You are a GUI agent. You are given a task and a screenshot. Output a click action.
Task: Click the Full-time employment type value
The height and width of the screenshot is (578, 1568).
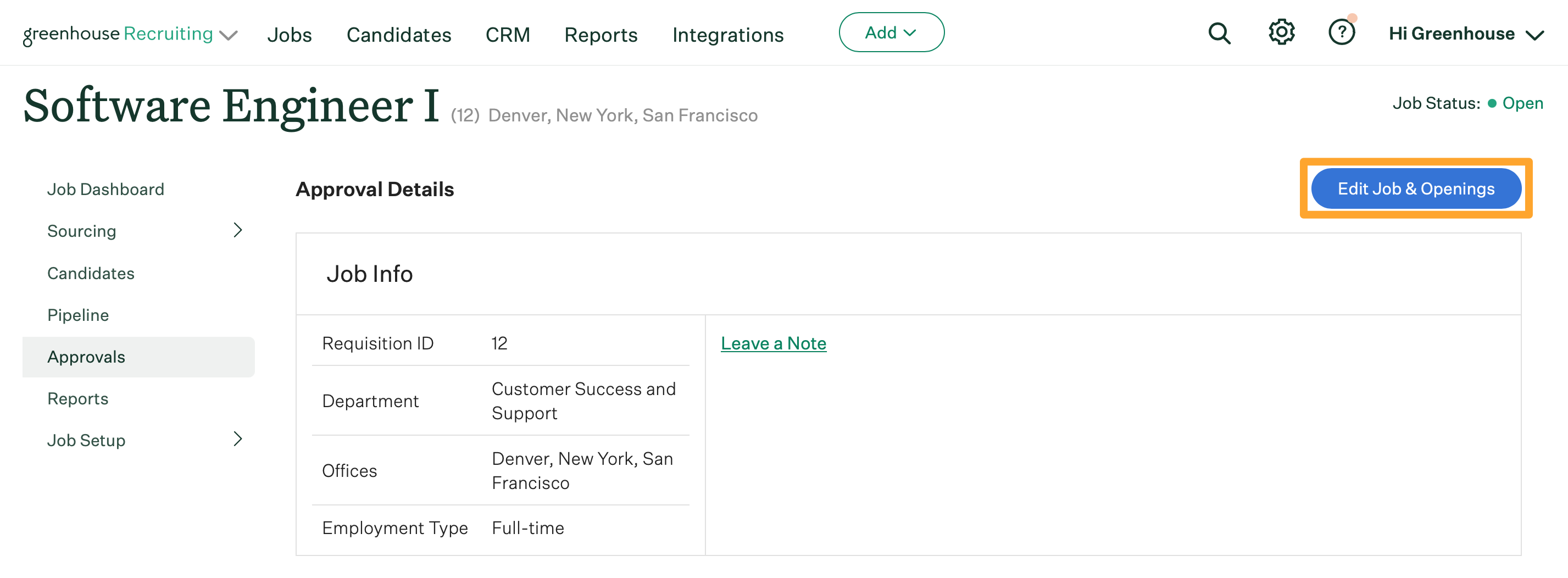[528, 527]
